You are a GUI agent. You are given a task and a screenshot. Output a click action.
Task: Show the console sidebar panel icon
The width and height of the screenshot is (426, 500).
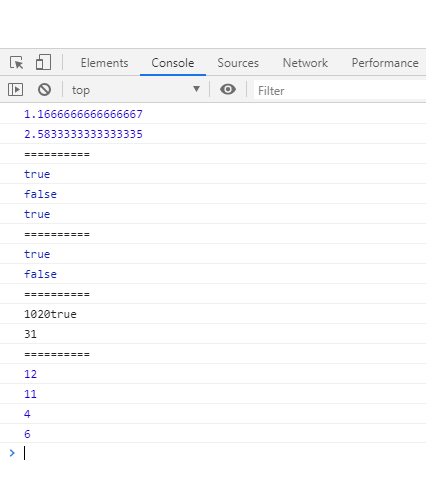point(15,90)
